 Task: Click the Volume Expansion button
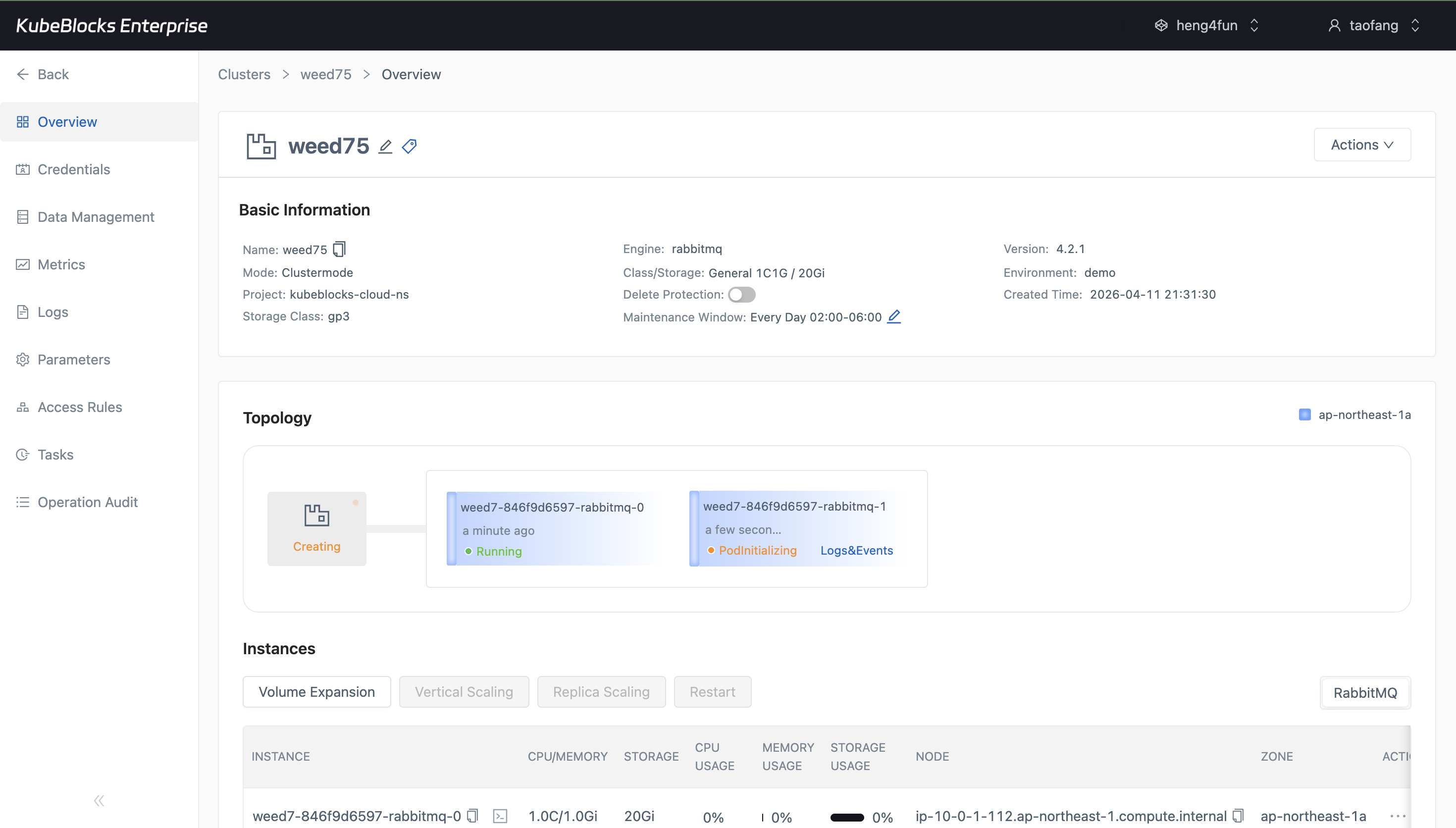point(316,691)
